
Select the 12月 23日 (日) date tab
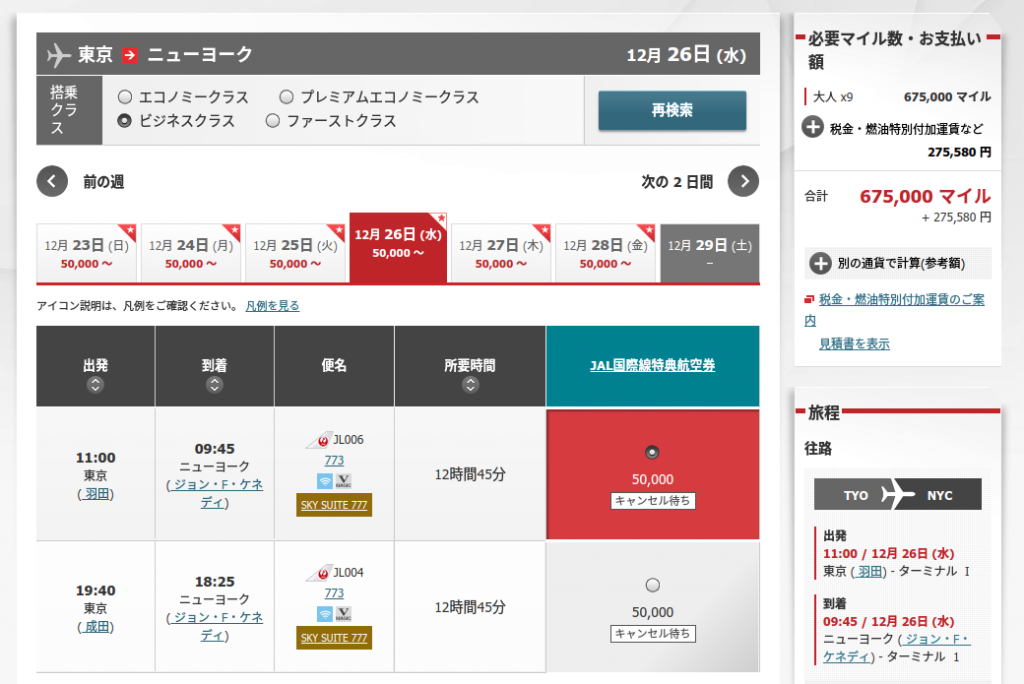click(86, 253)
